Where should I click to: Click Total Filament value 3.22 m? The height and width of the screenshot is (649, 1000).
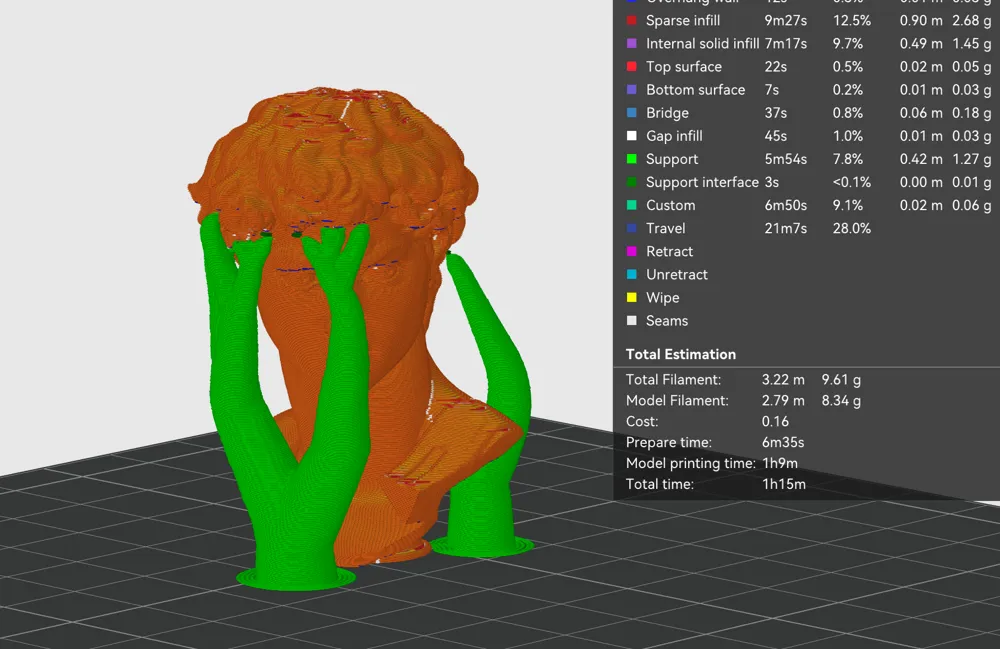(x=783, y=380)
